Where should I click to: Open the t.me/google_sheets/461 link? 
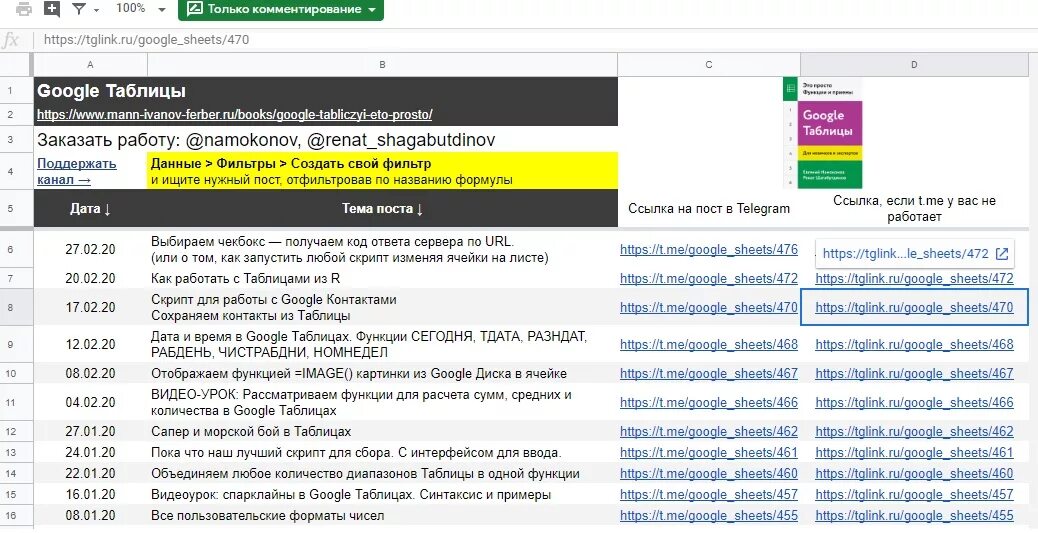pyautogui.click(x=709, y=453)
